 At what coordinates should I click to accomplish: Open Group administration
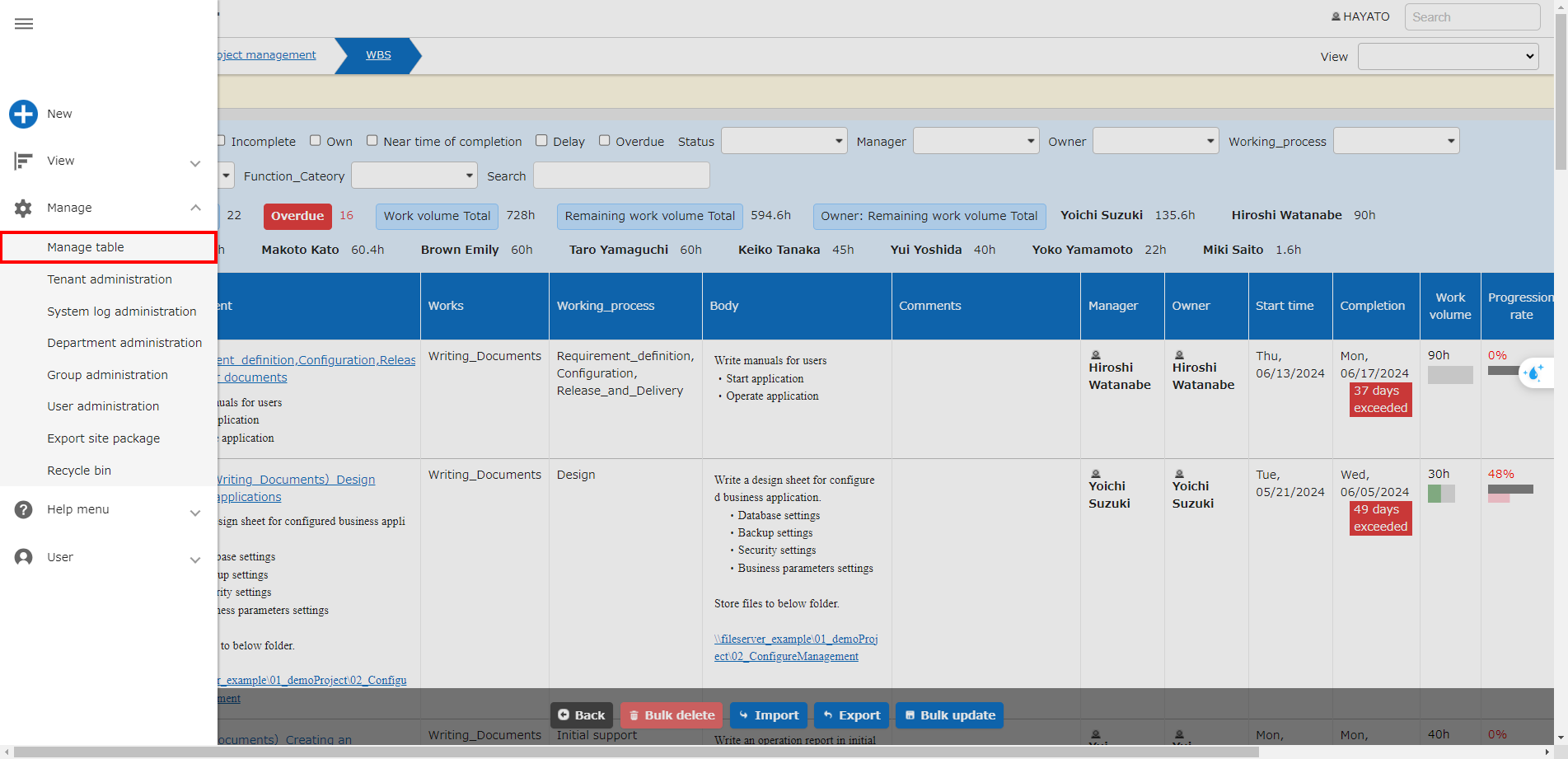107,375
